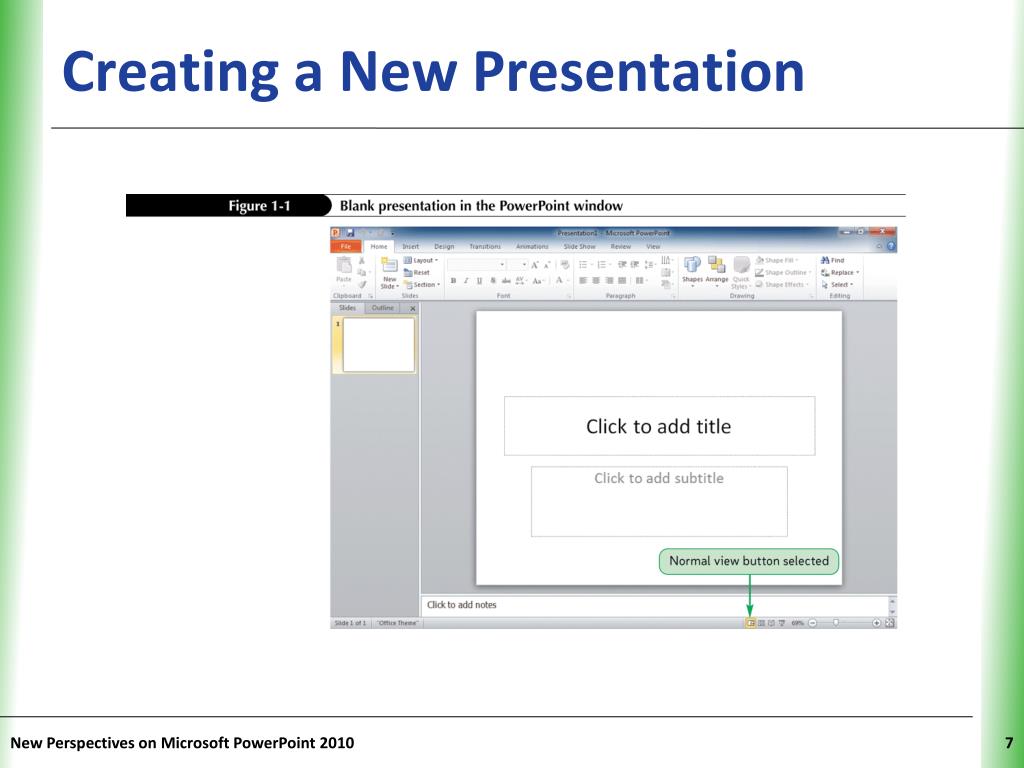Apply Italic formatting
The height and width of the screenshot is (768, 1024).
466,280
